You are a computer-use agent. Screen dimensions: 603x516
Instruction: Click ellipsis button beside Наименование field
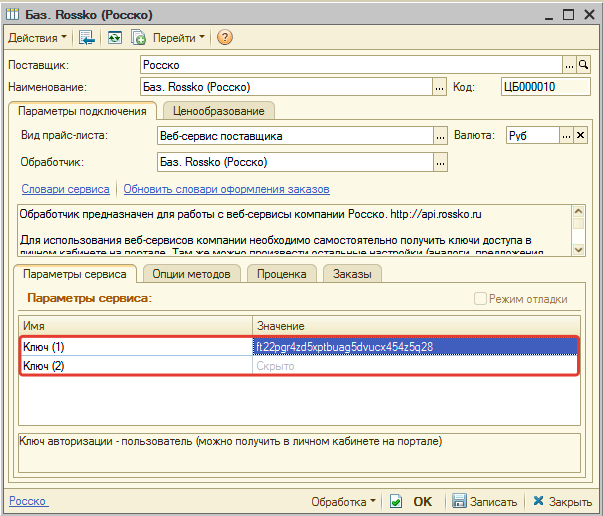tap(440, 87)
